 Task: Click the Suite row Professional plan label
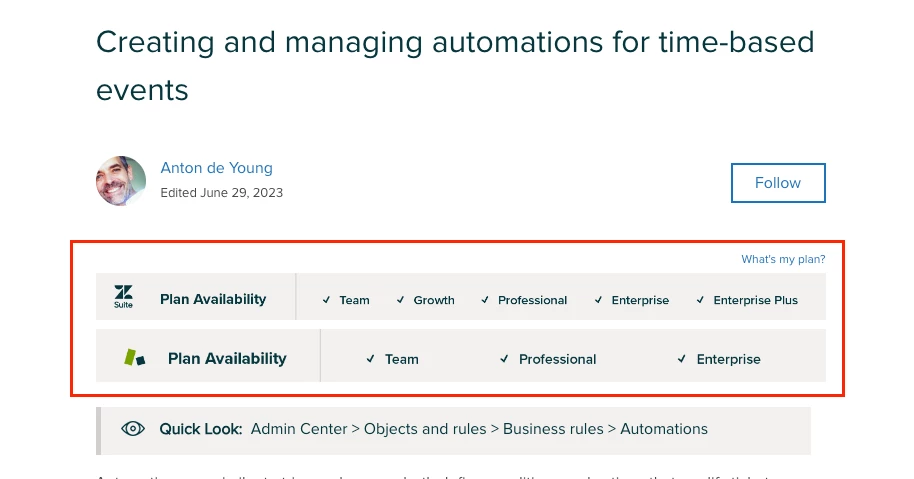pos(532,300)
